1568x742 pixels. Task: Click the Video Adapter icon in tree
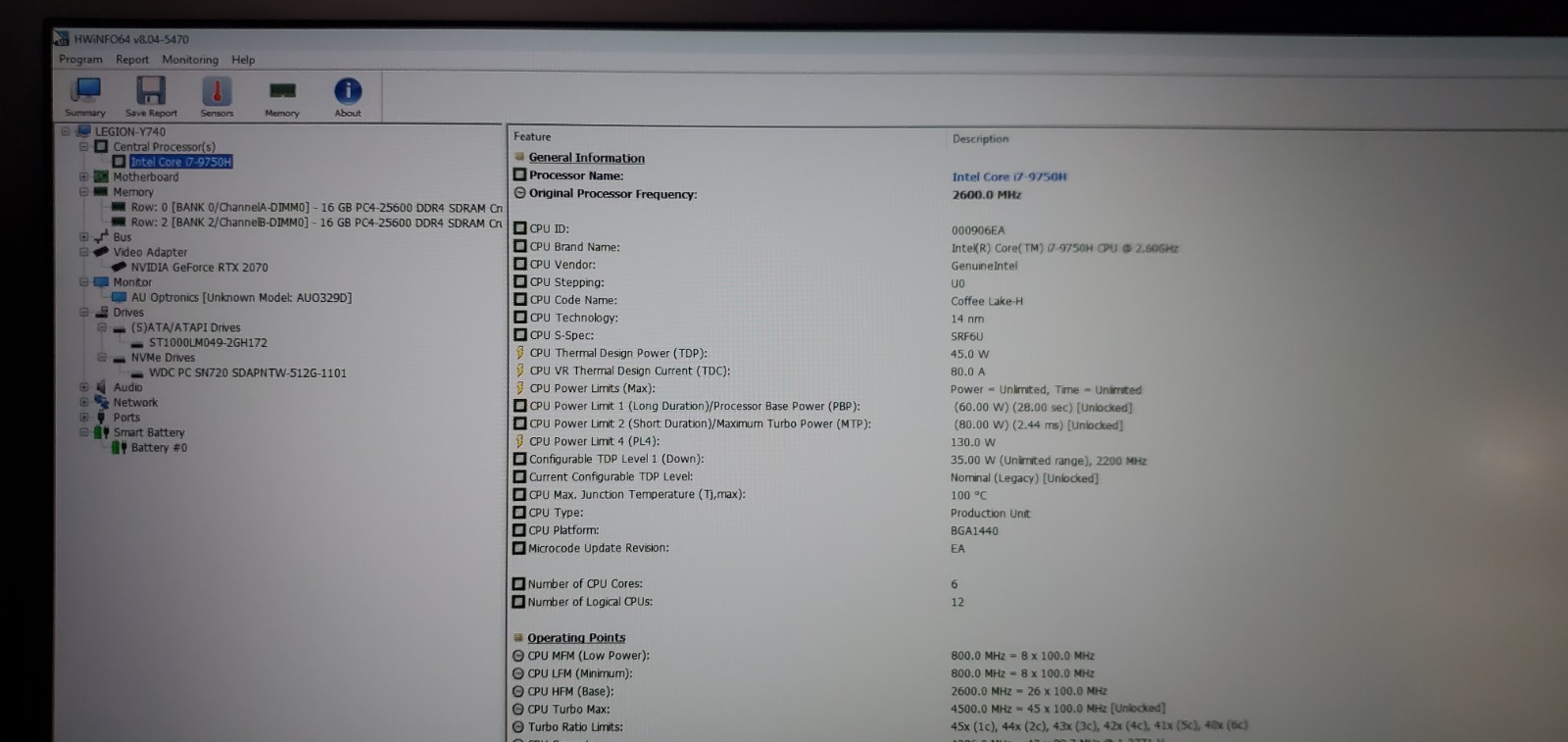coord(101,252)
